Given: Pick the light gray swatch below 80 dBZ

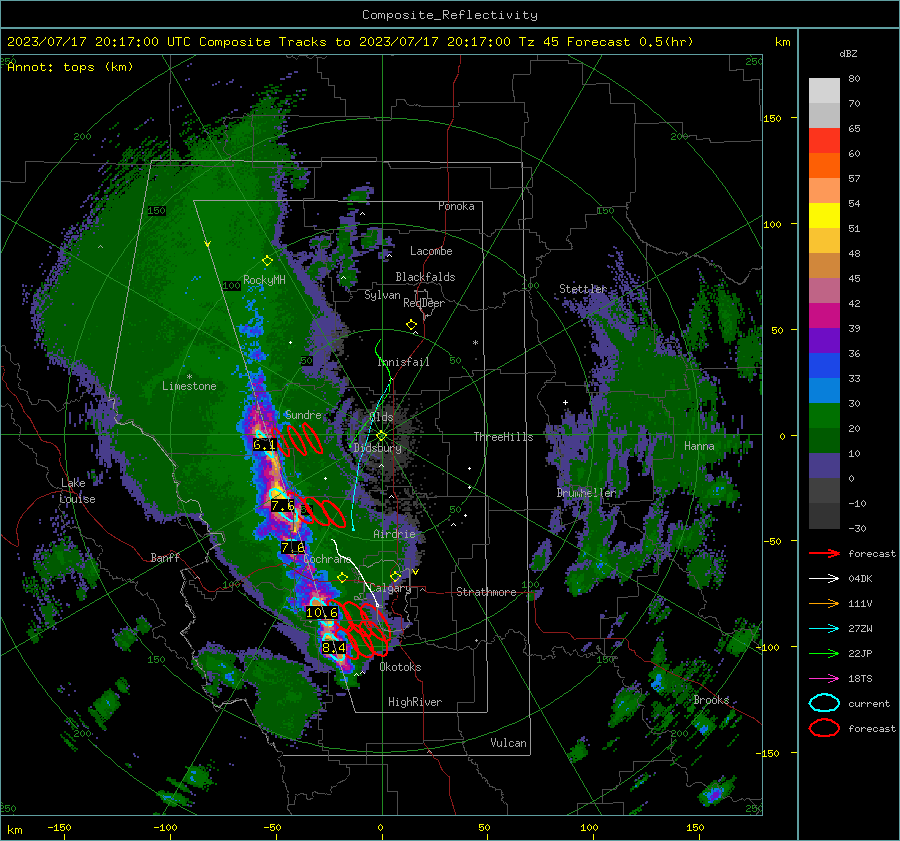Looking at the screenshot, I should tap(824, 91).
